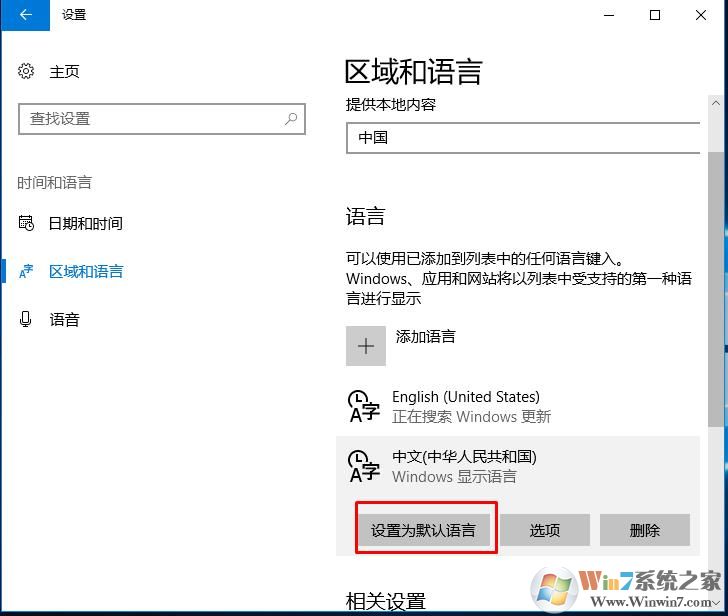The height and width of the screenshot is (616, 728).
Task: Click the Windows 显示语言 status text
Action: [454, 477]
